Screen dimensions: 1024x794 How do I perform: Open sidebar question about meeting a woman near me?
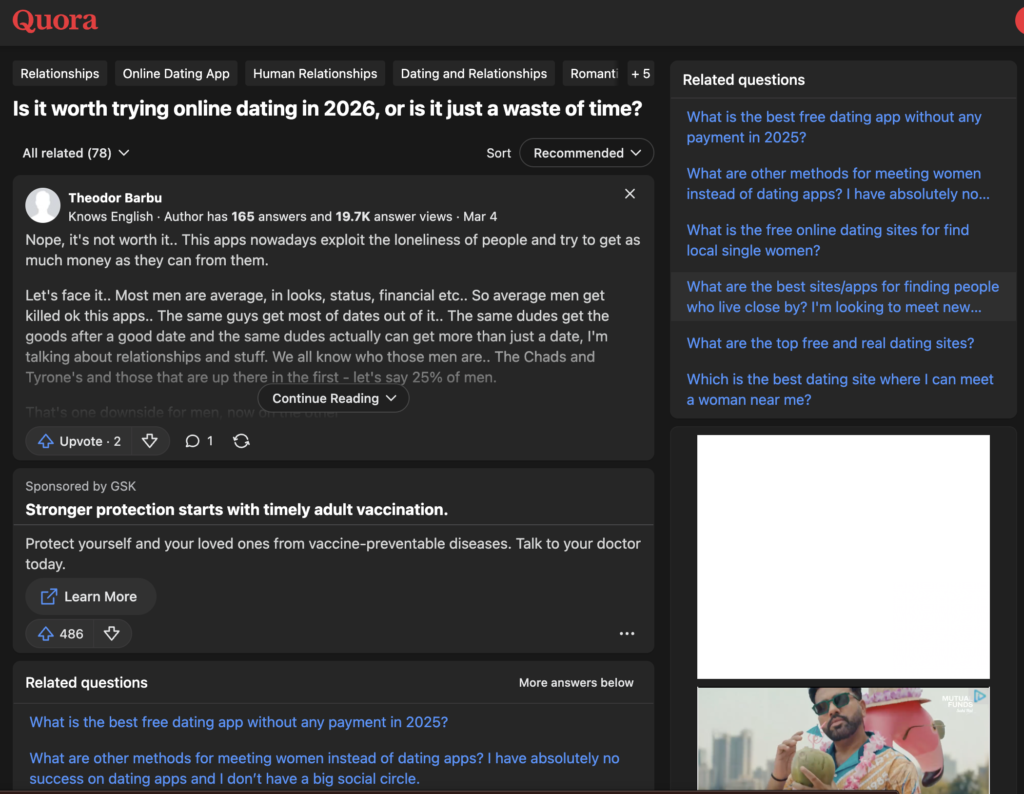point(840,389)
